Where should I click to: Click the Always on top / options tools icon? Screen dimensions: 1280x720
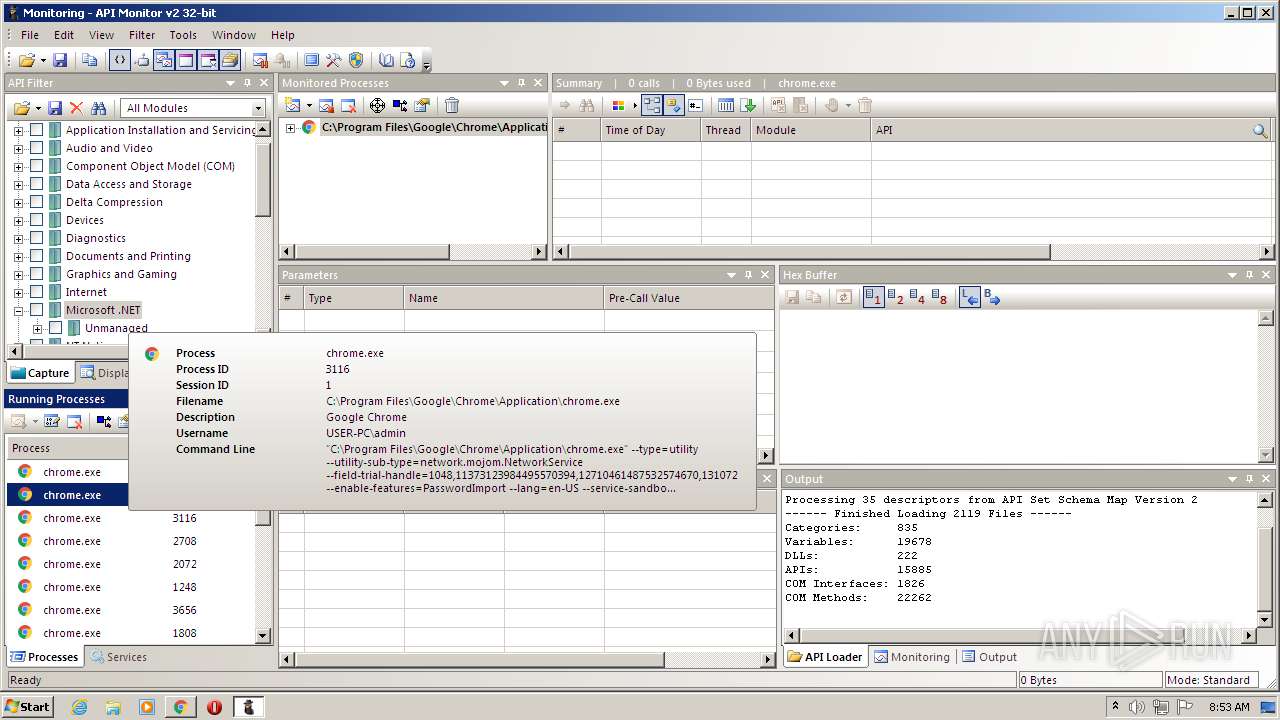click(x=334, y=60)
